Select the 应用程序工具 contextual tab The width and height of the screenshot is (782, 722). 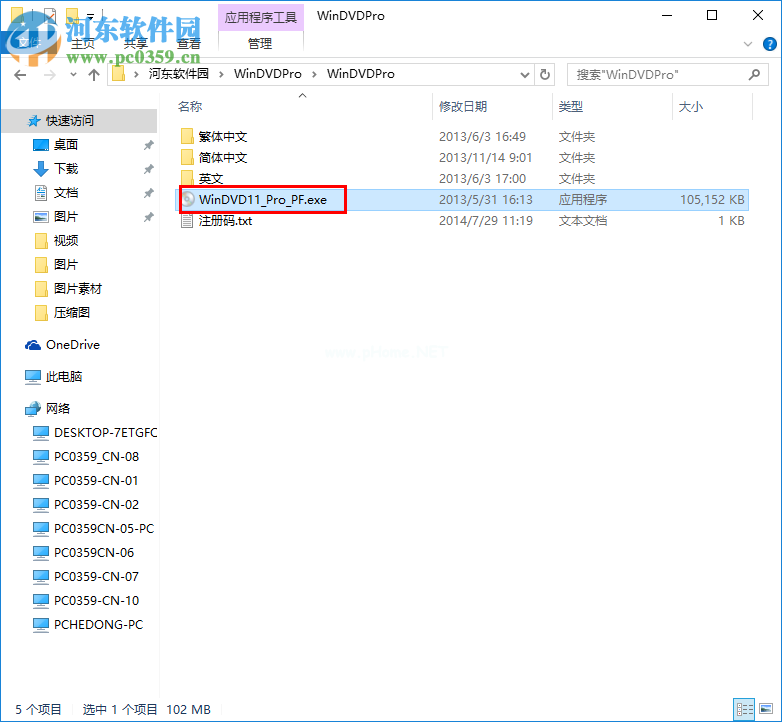pos(260,17)
